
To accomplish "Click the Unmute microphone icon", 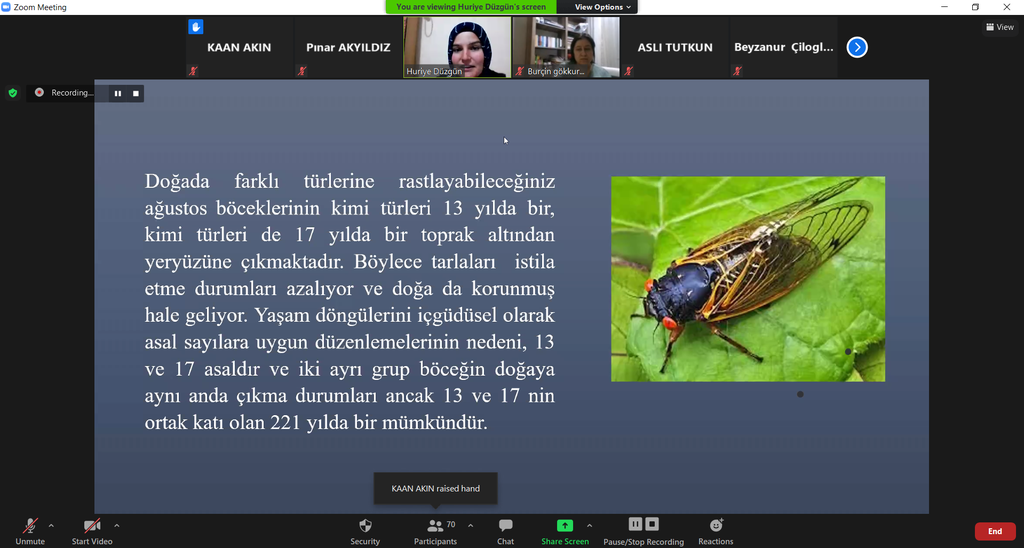I will [30, 526].
